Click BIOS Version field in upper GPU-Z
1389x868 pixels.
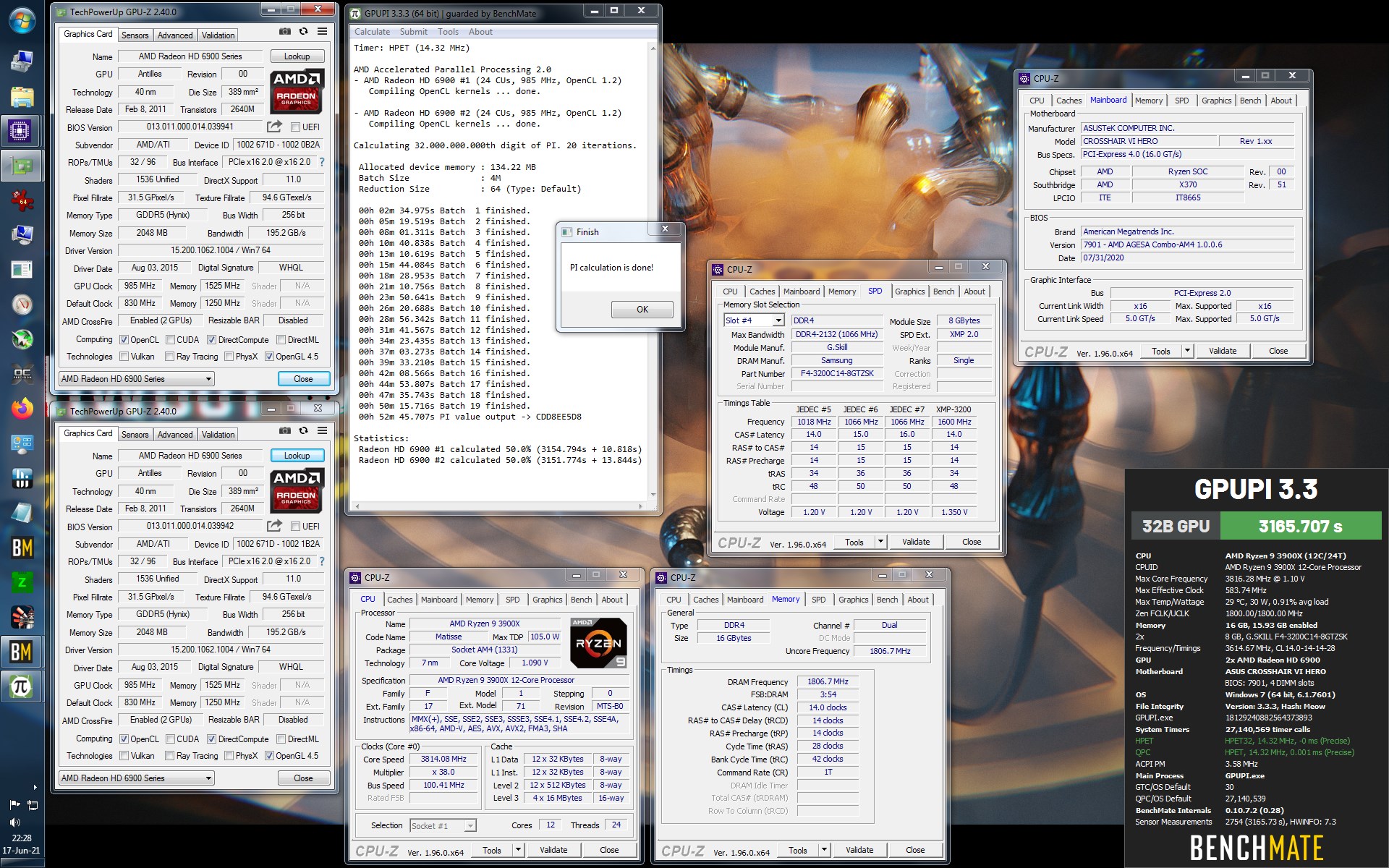tap(190, 127)
